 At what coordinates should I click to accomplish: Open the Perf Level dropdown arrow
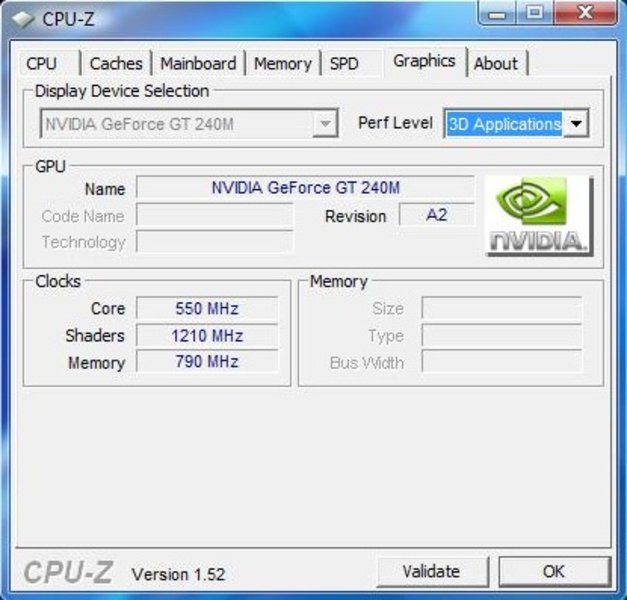pos(576,124)
